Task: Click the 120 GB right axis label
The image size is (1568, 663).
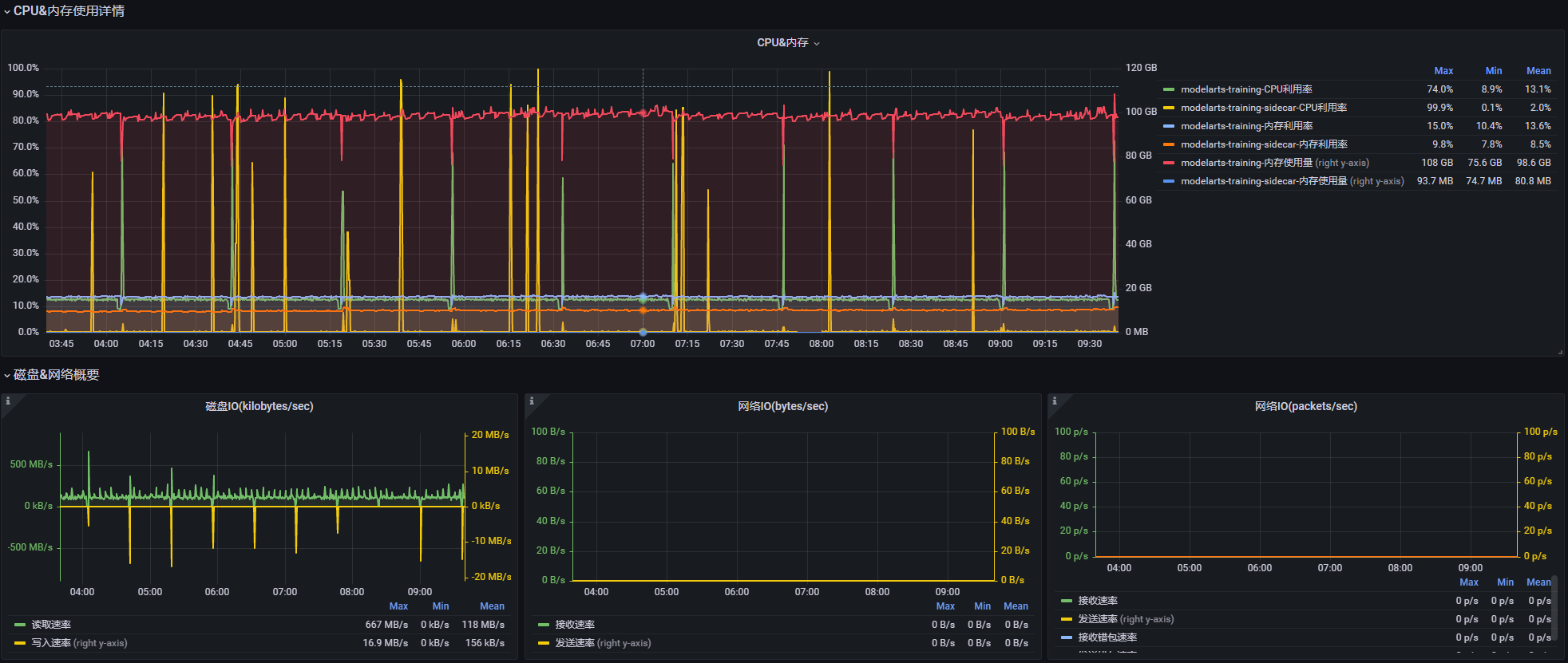Action: (x=1141, y=68)
